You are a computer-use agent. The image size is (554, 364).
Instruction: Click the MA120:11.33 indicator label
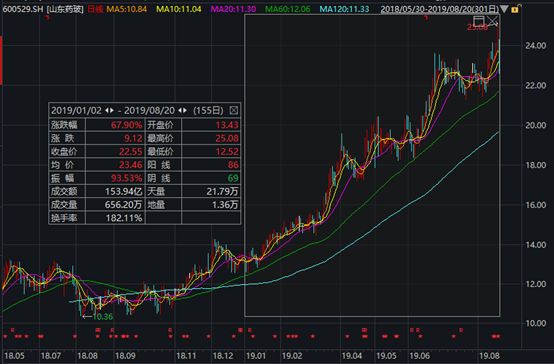tap(344, 9)
